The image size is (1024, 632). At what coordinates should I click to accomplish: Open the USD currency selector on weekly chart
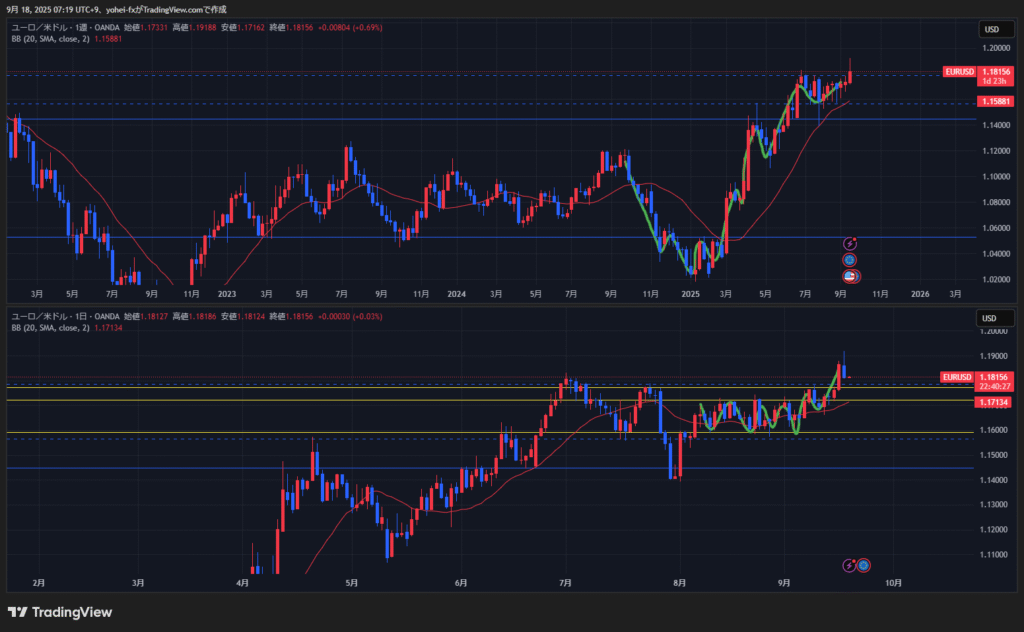[x=995, y=29]
